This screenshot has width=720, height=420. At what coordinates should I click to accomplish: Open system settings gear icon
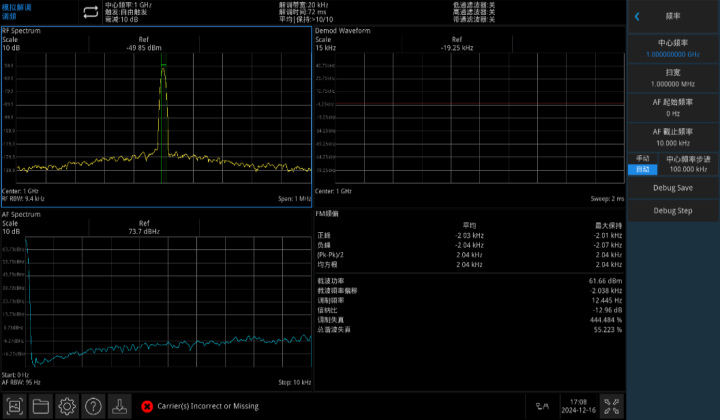(67, 406)
